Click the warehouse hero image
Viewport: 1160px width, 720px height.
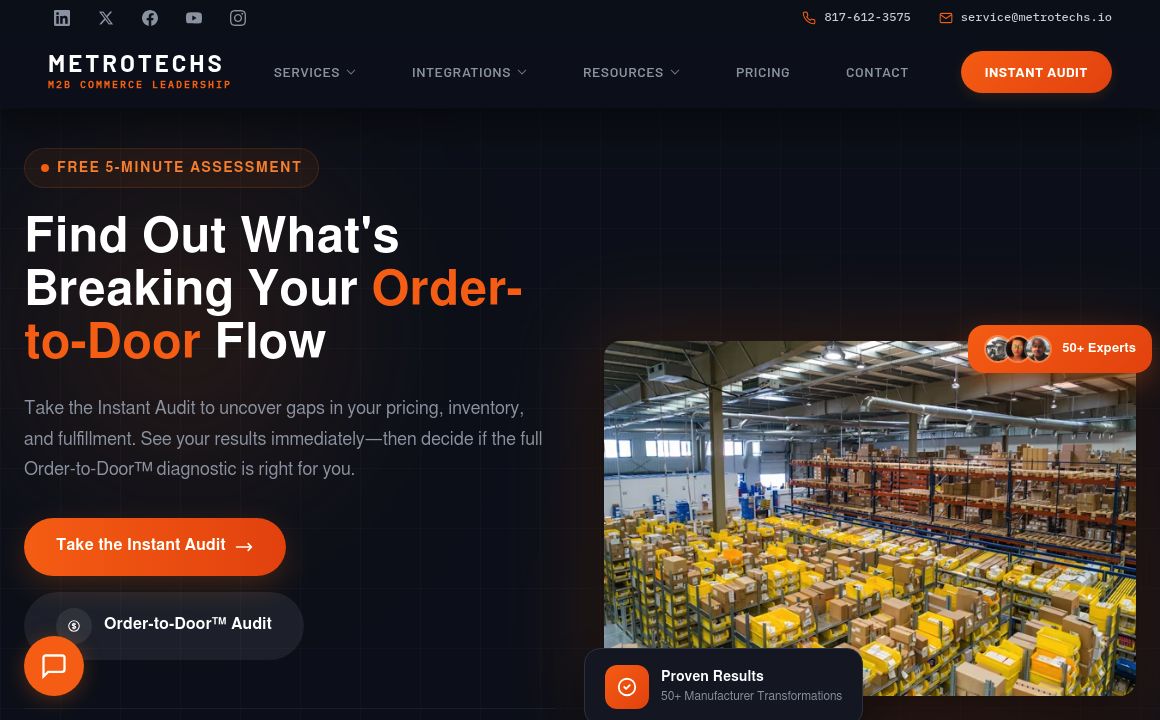[869, 517]
